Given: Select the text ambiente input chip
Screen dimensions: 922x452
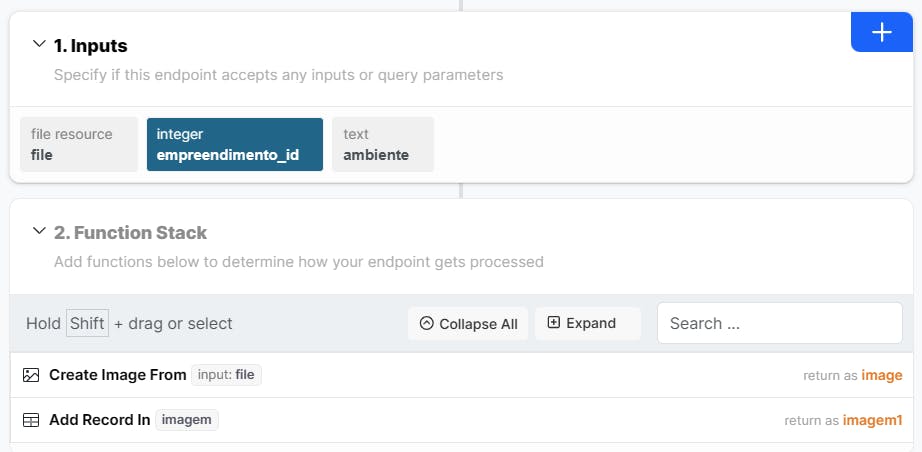Looking at the screenshot, I should tap(382, 144).
